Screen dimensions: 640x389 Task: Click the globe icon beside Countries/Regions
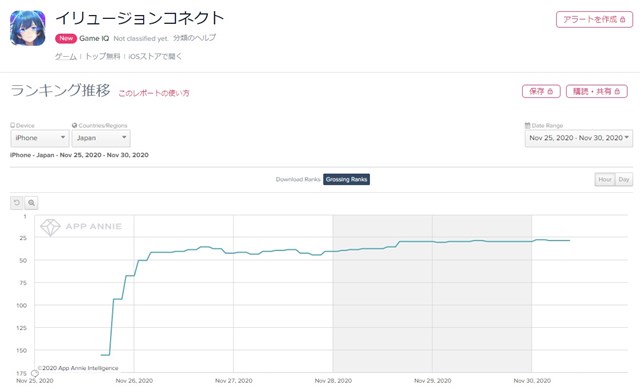(74, 125)
